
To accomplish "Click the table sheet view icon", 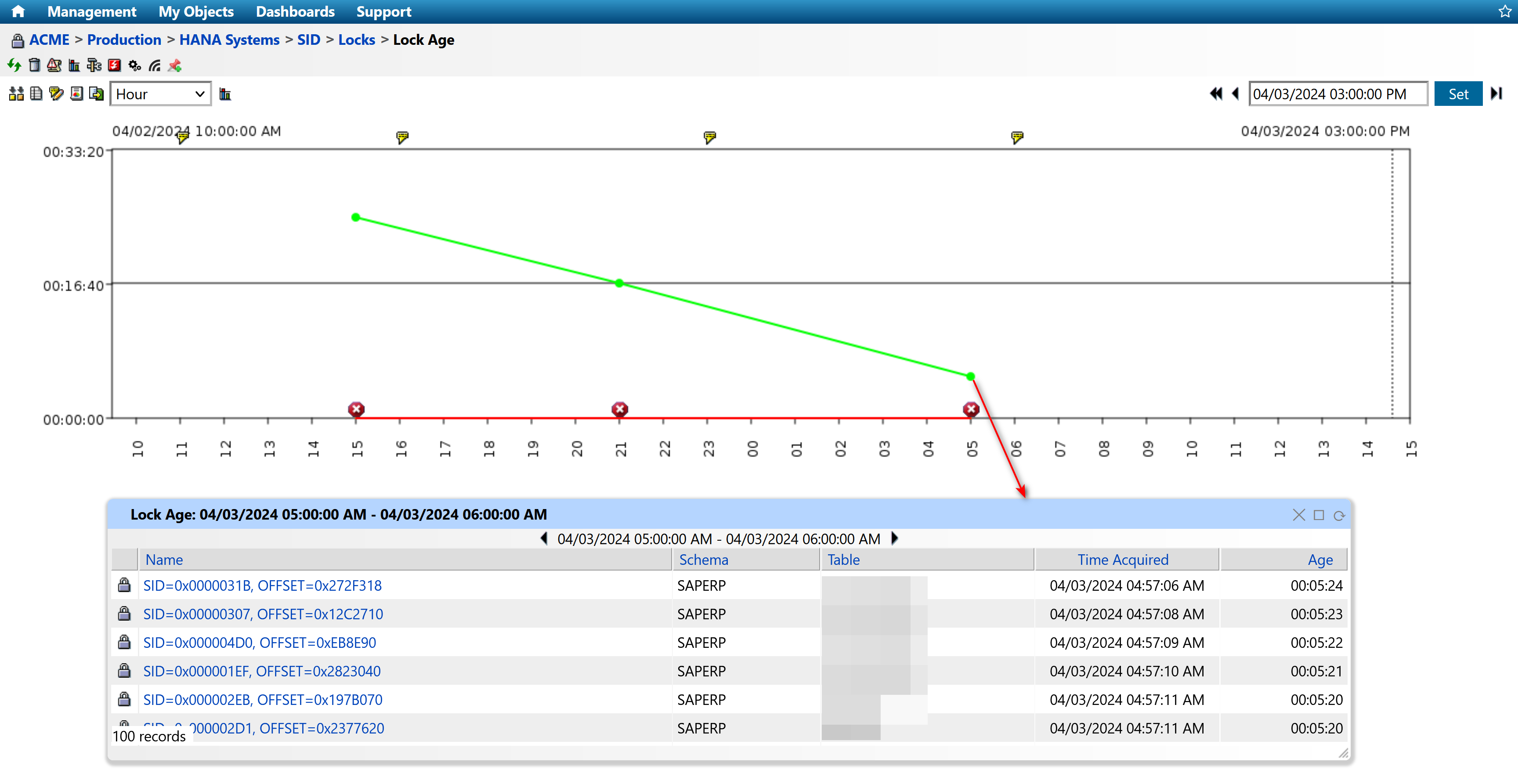I will [36, 94].
